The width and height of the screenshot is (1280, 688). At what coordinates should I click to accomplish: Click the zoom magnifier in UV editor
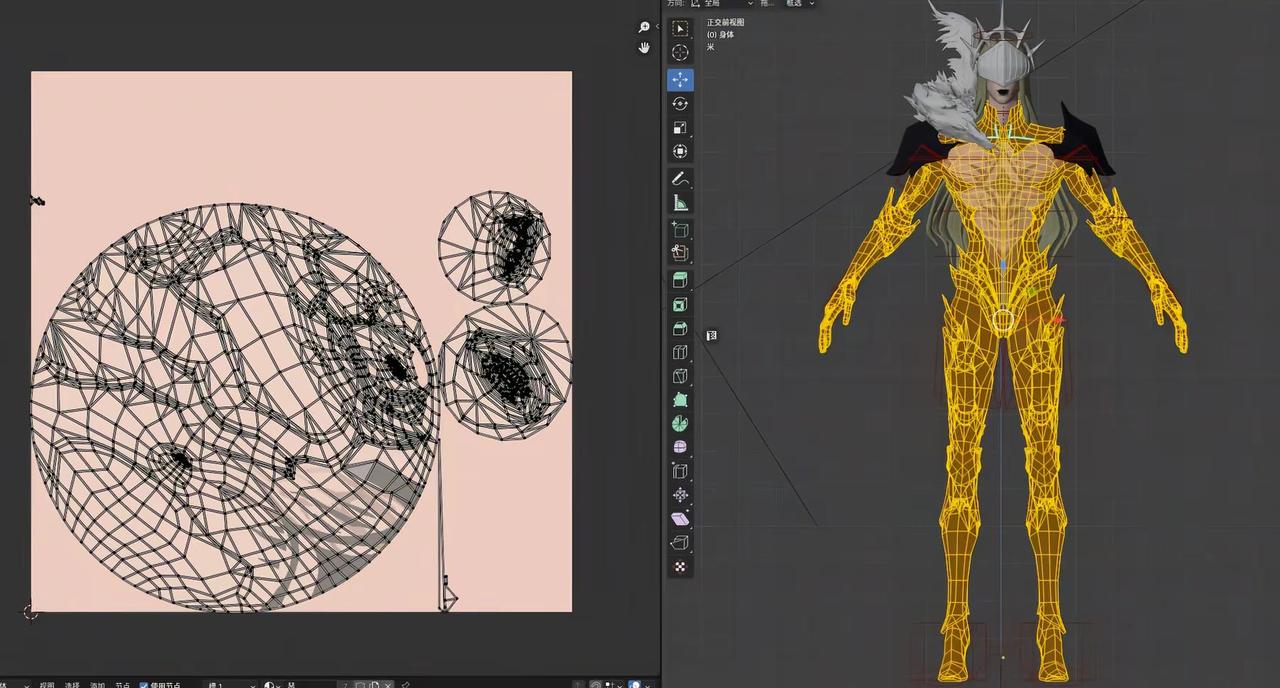pyautogui.click(x=644, y=27)
